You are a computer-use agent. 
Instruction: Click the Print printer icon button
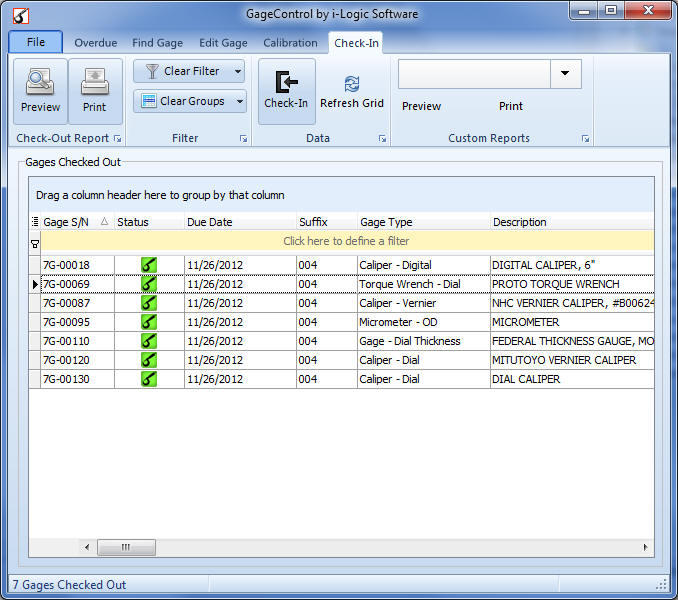pyautogui.click(x=95, y=82)
